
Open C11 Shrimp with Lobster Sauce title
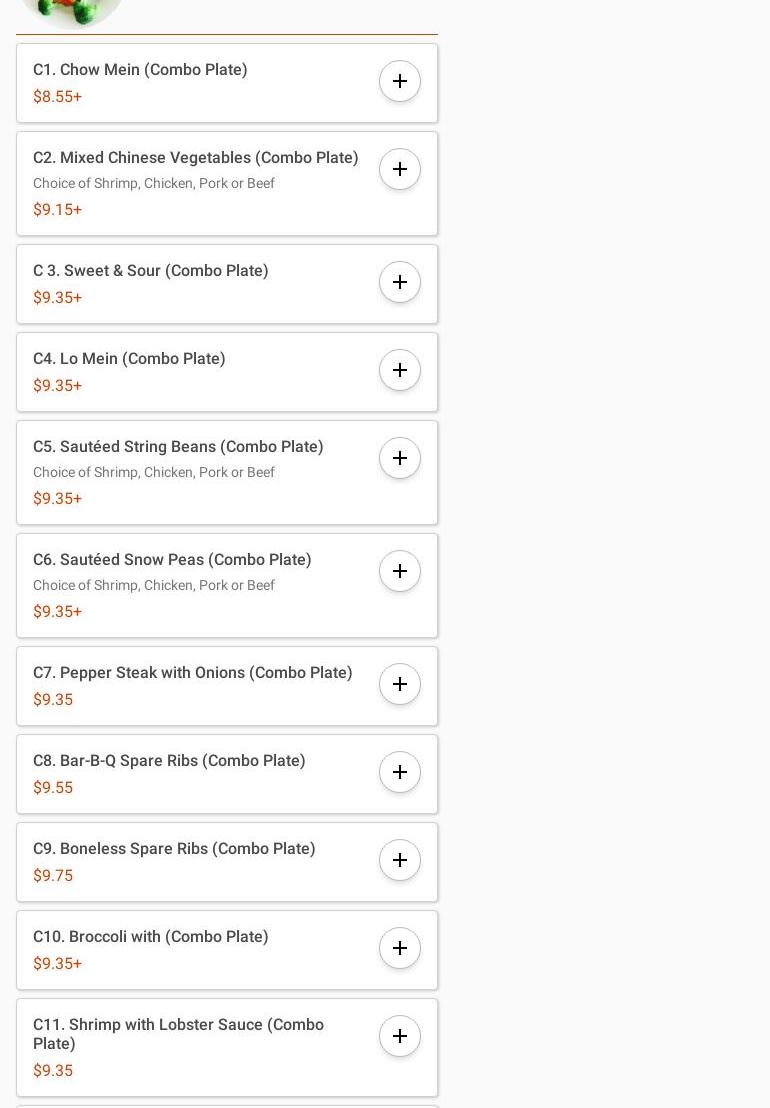click(x=178, y=1033)
